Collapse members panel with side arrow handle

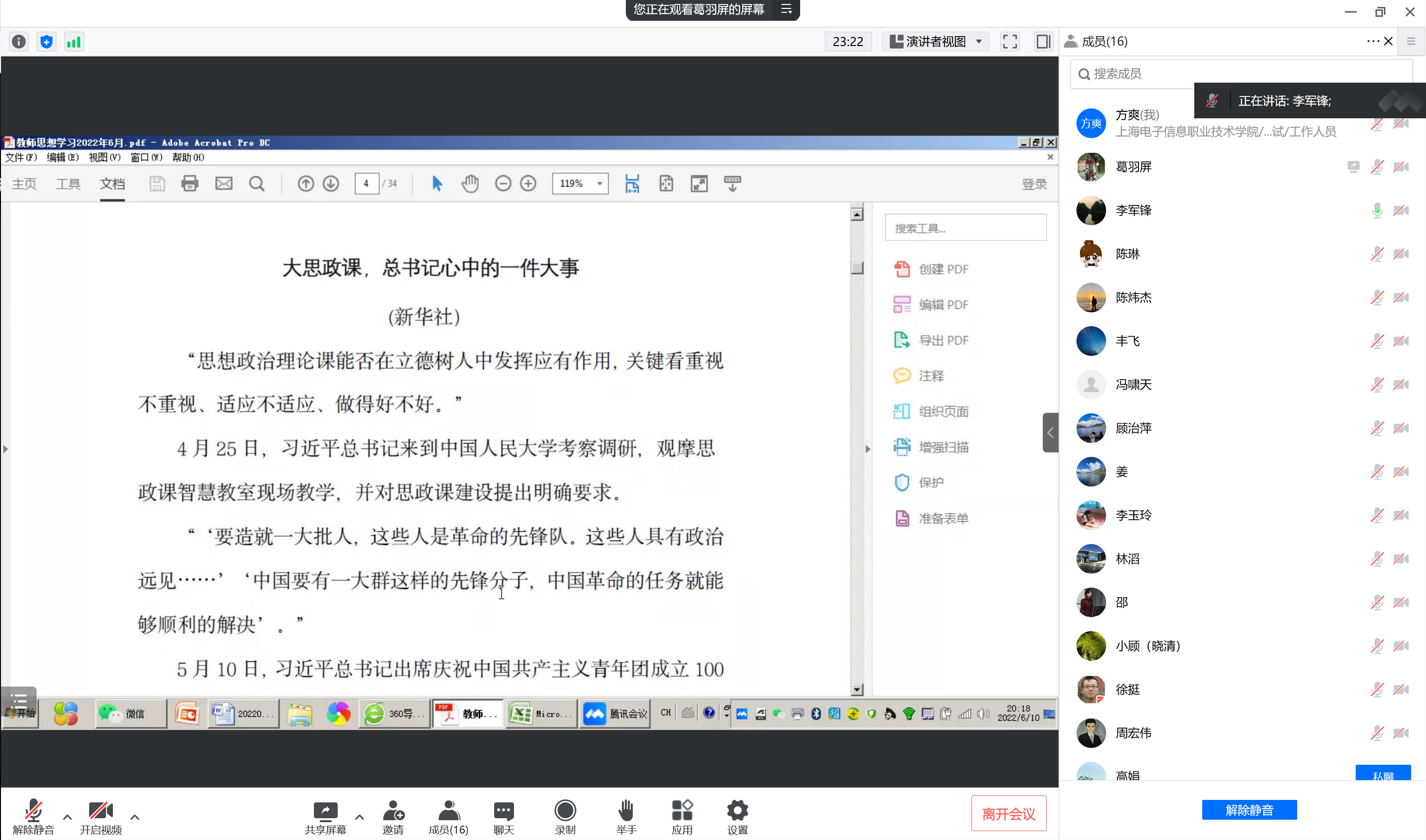tap(1050, 433)
